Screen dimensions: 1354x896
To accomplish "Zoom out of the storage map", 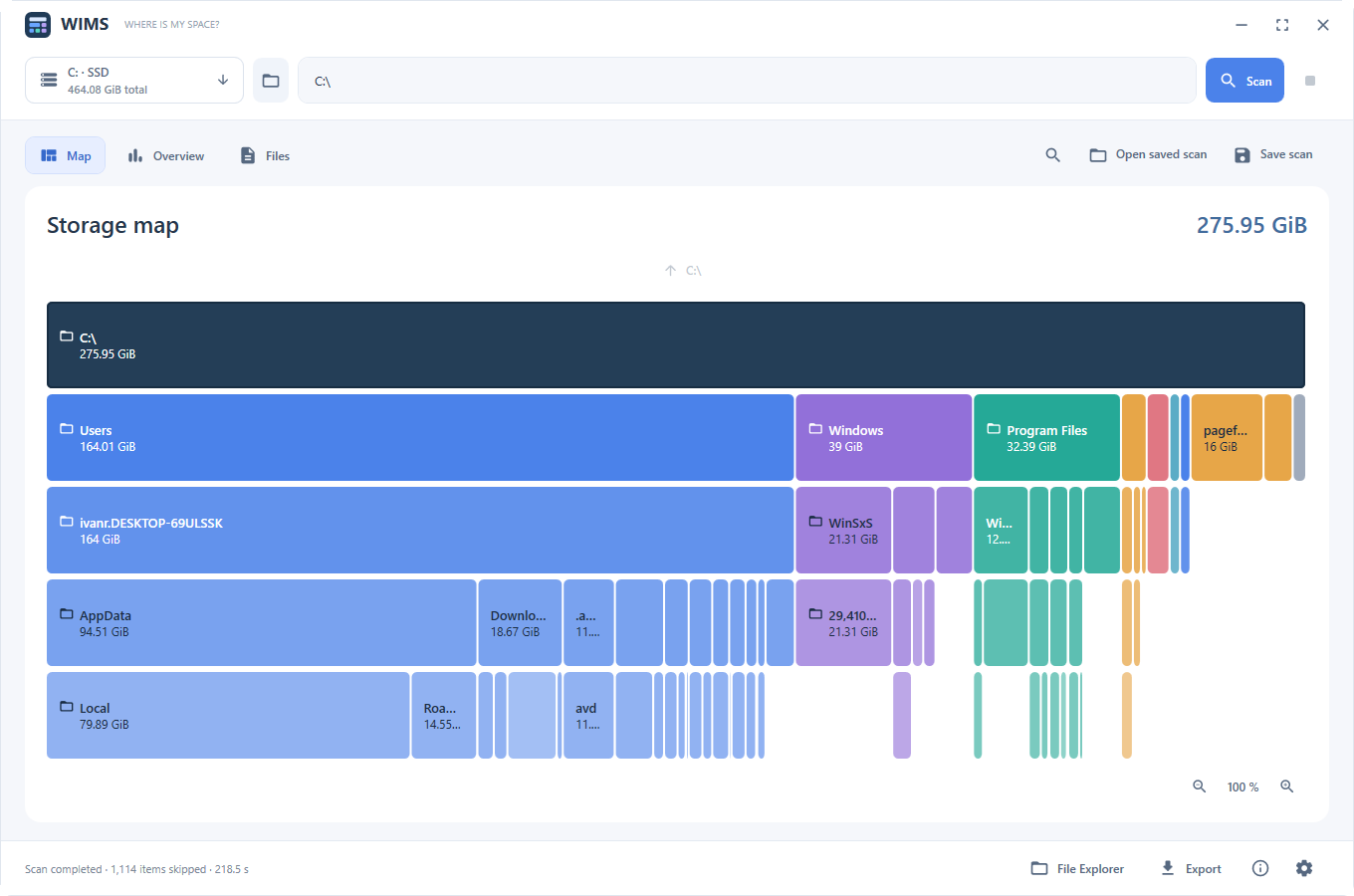I will pyautogui.click(x=1200, y=786).
